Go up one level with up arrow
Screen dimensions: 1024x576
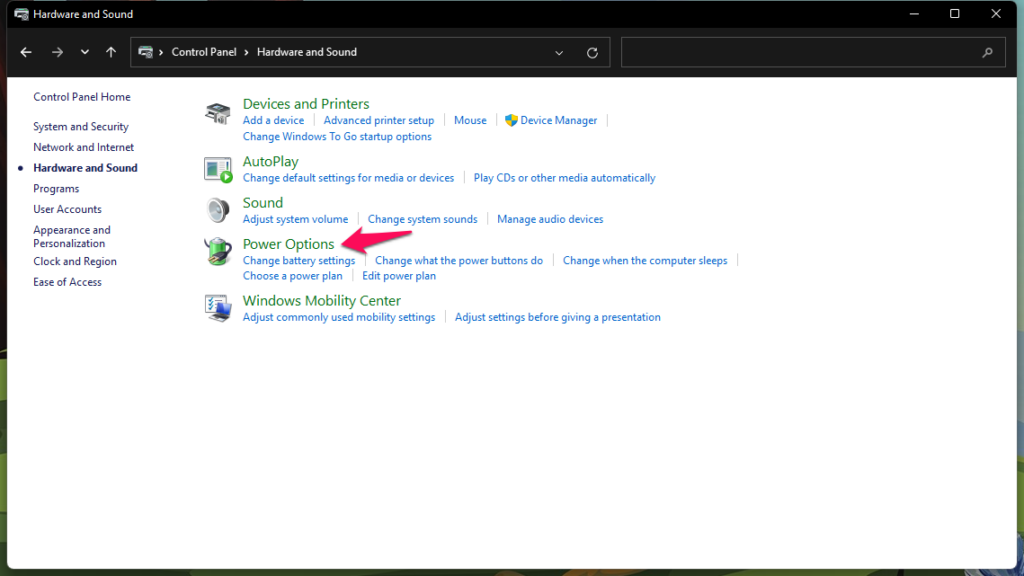click(x=111, y=52)
